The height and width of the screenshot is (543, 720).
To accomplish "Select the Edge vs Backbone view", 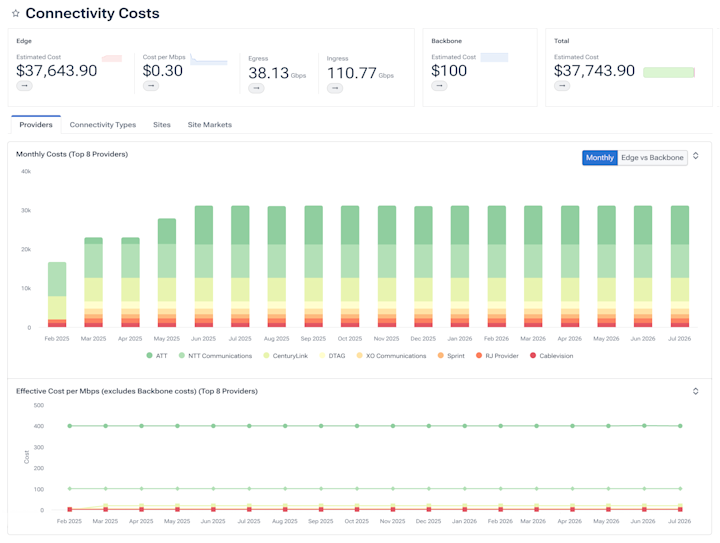I will (652, 157).
